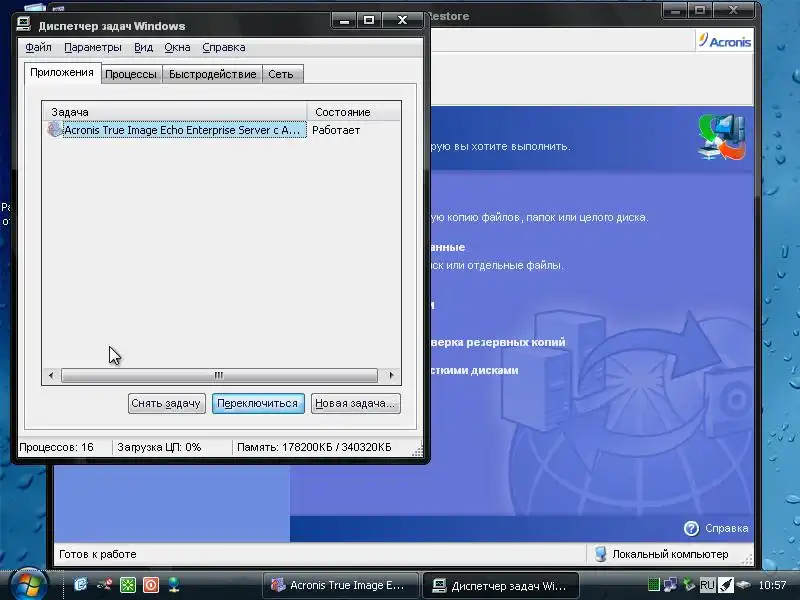Click the Локальный компьютер status icon

click(x=601, y=554)
